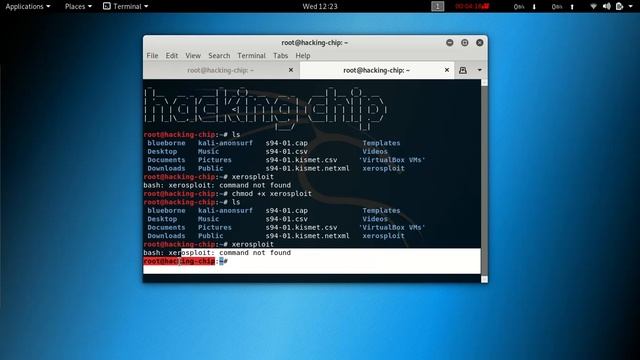Expand the system menu arrow at top right
This screenshot has height=360, width=640.
pos(630,7)
